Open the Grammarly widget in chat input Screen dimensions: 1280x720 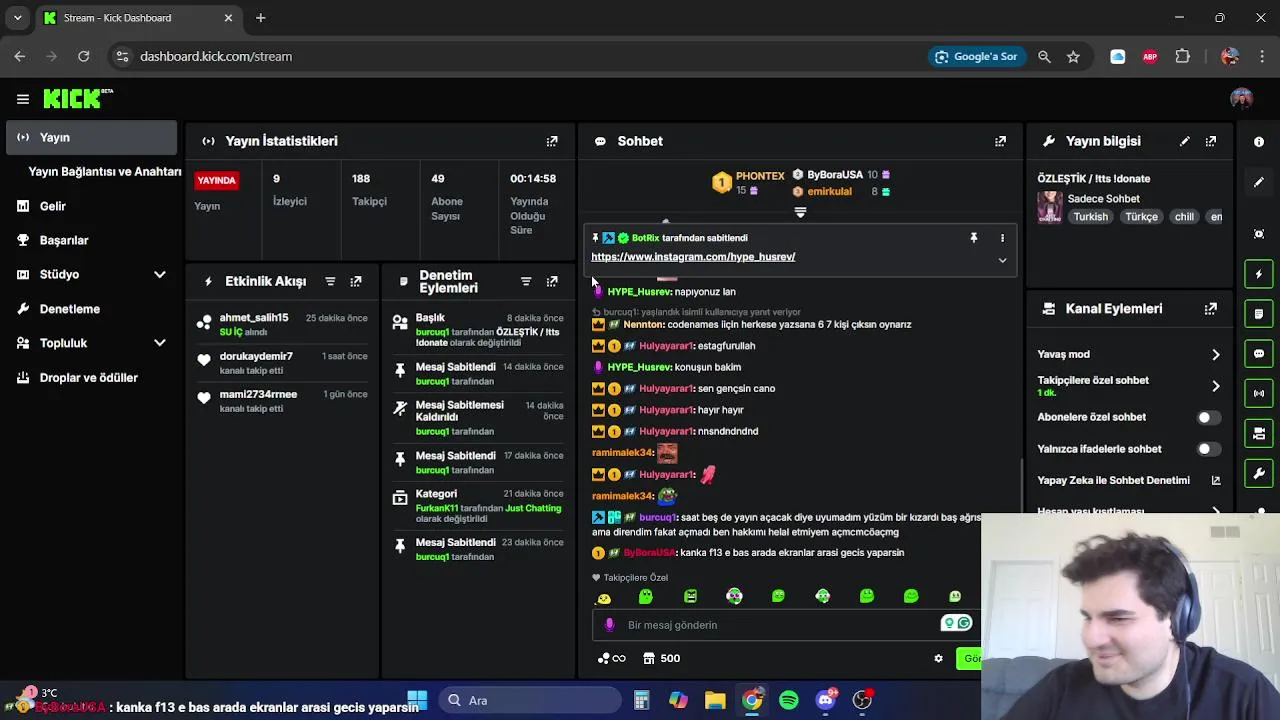click(x=957, y=624)
